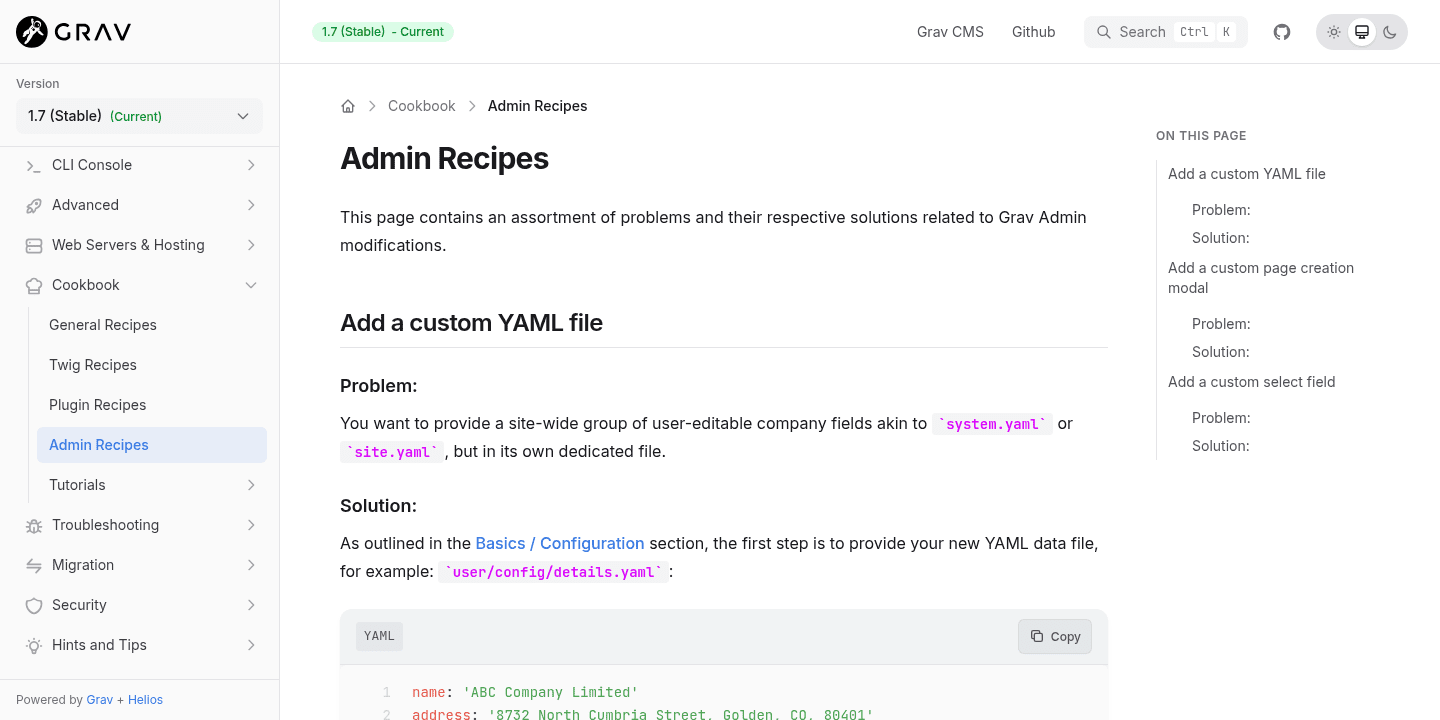Open the version selector dropdown
Viewport: 1440px width, 720px height.
138,116
